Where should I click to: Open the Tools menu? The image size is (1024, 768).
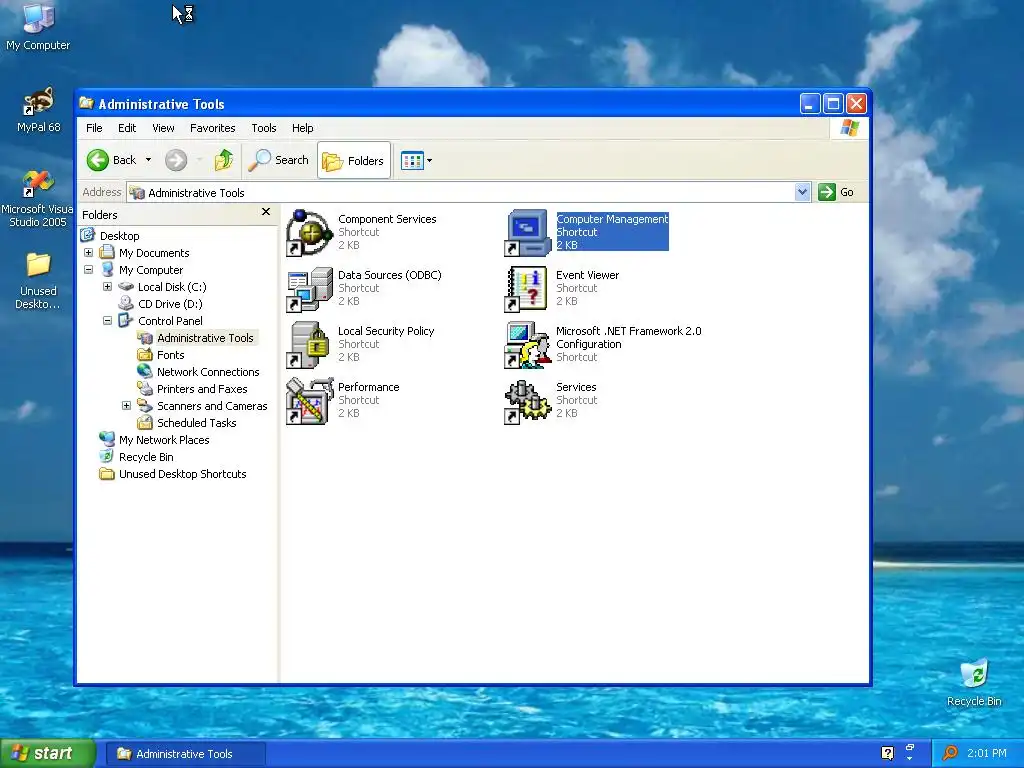[264, 128]
